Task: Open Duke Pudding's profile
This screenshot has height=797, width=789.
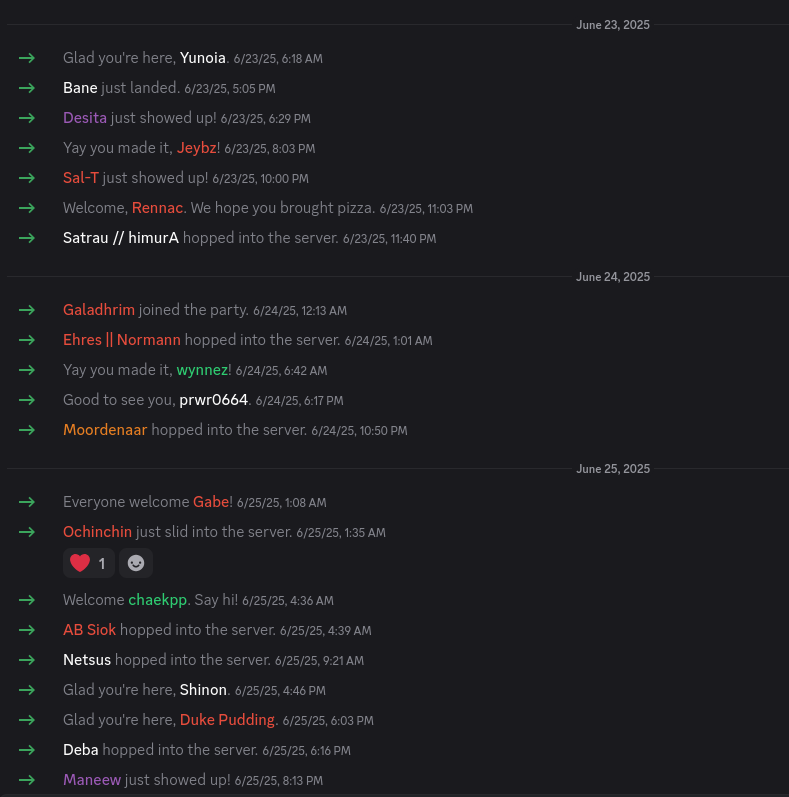Action: [x=227, y=720]
